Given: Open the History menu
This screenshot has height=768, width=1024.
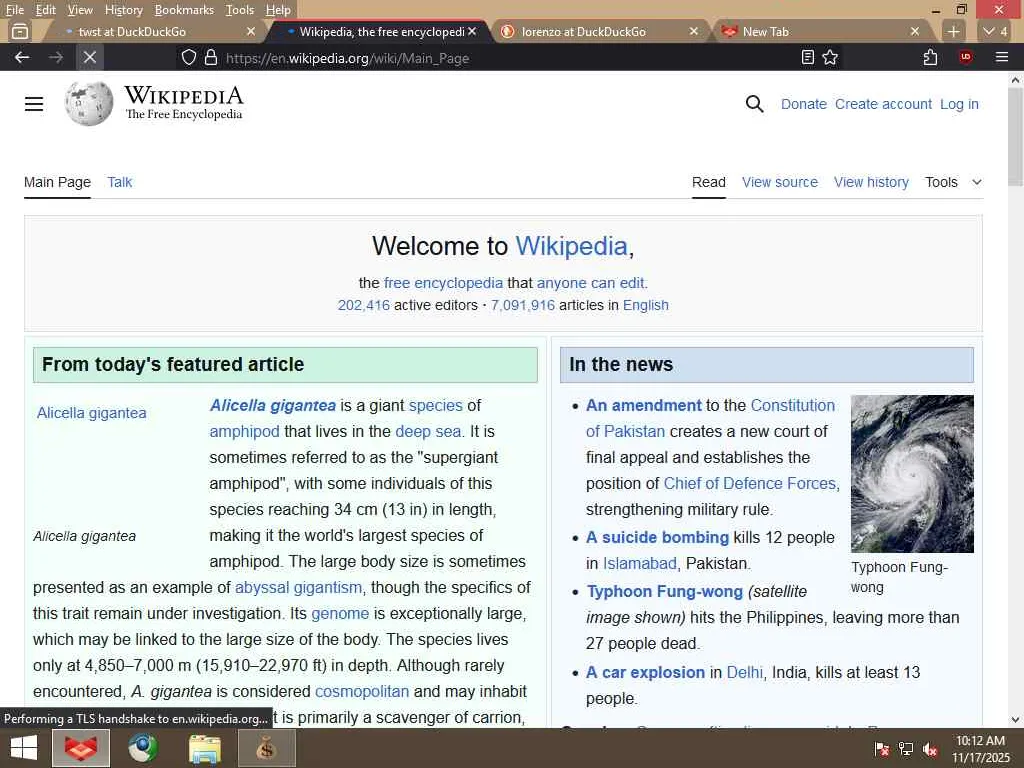Looking at the screenshot, I should click(x=123, y=10).
